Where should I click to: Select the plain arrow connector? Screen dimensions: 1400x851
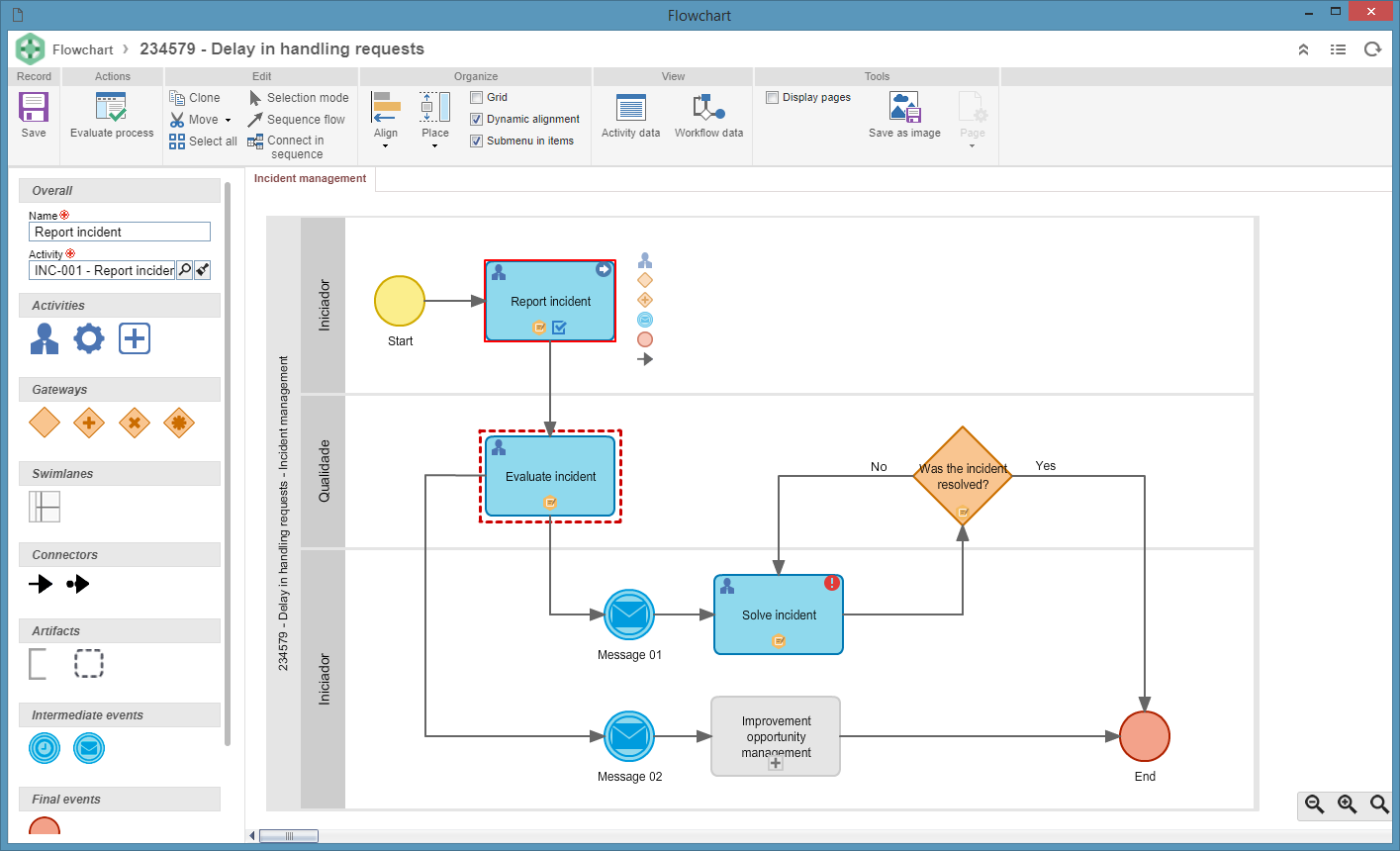coord(41,585)
